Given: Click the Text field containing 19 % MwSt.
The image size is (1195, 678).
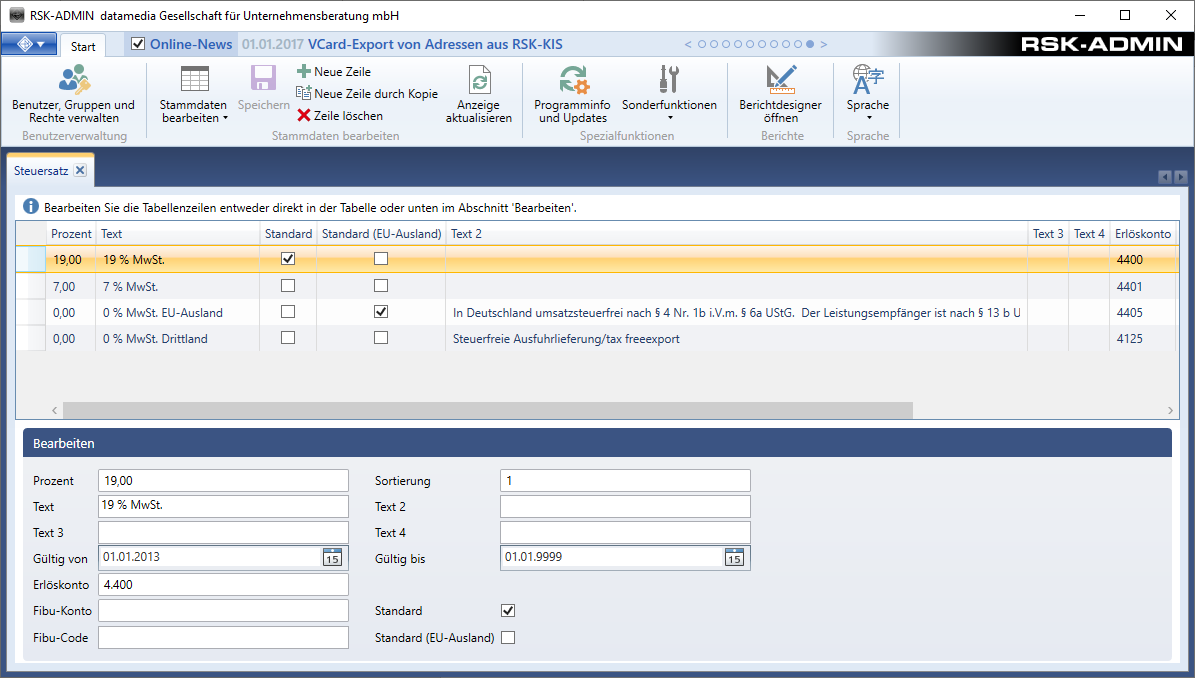Looking at the screenshot, I should tap(223, 507).
